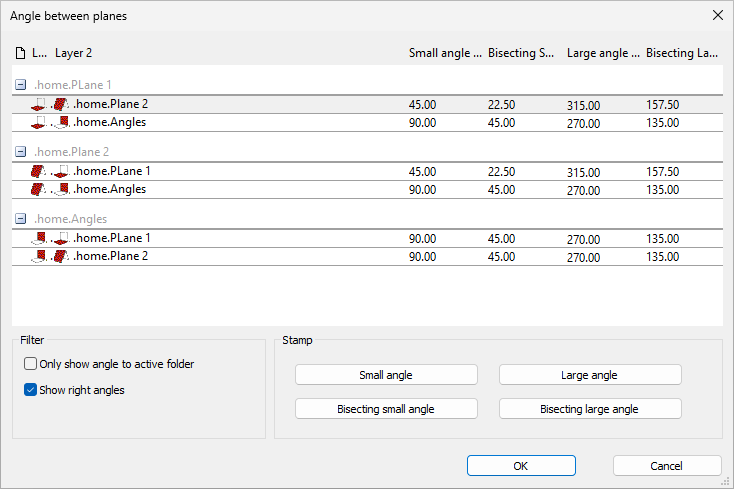Click the second icon in the first .home.Angles row

point(61,122)
